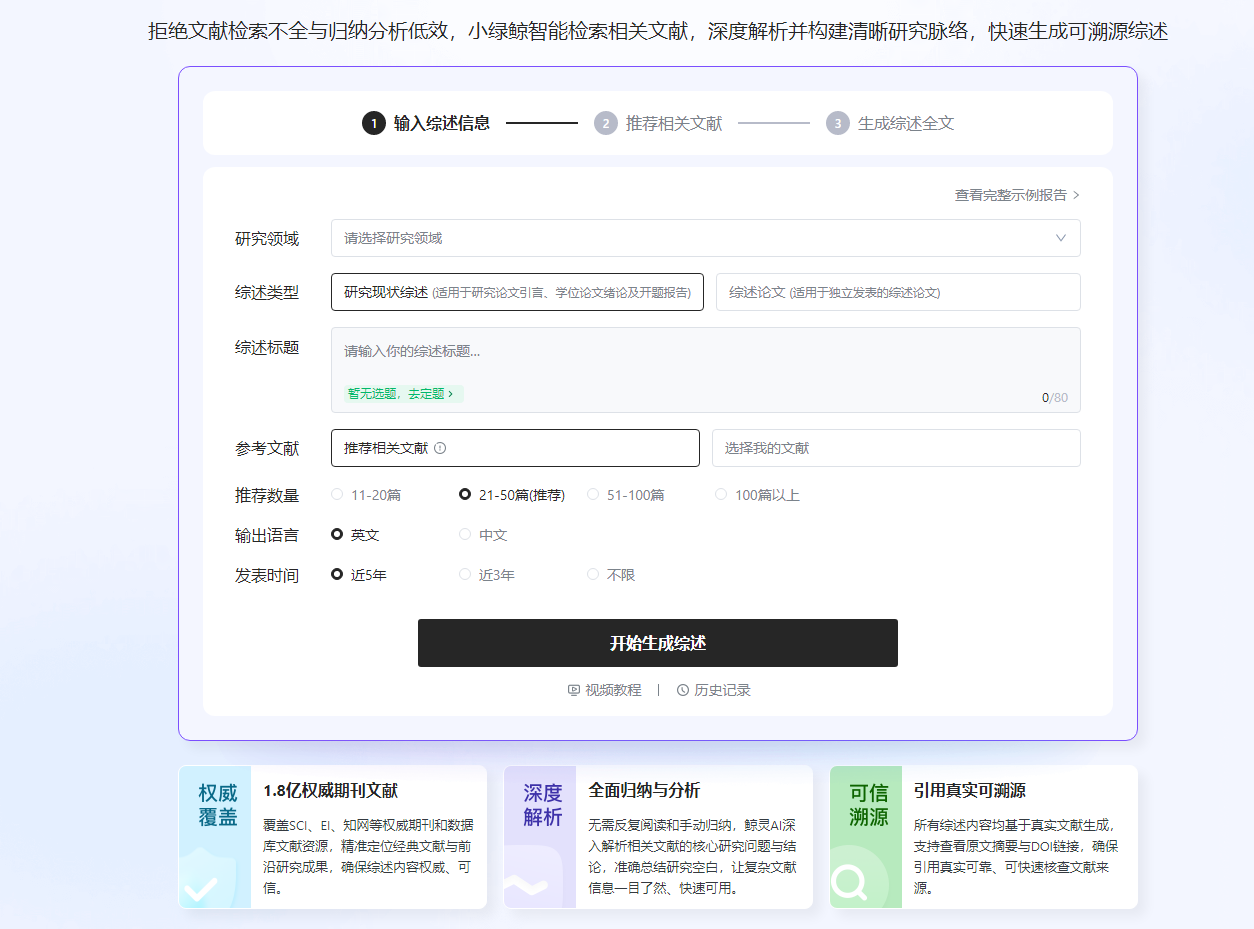Click the 输入综述信息 step label

coord(442,123)
